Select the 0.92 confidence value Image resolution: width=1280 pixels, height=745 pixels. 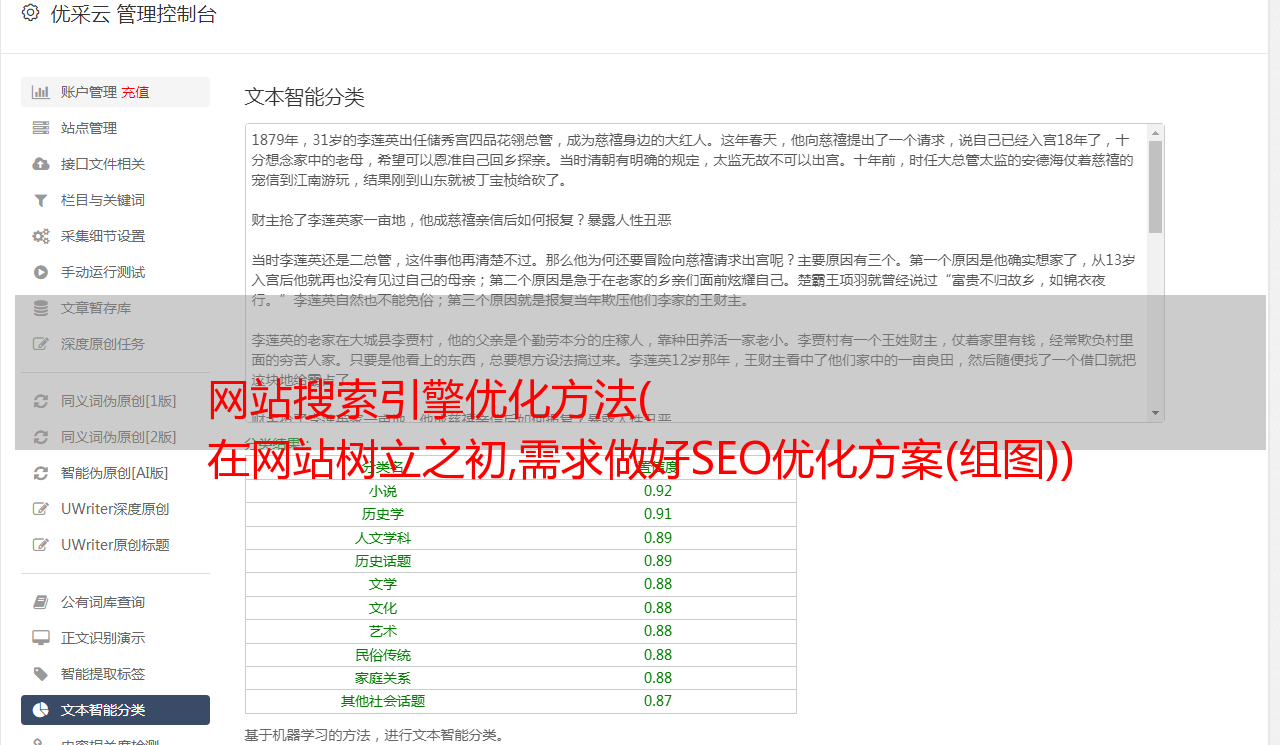pyautogui.click(x=658, y=491)
